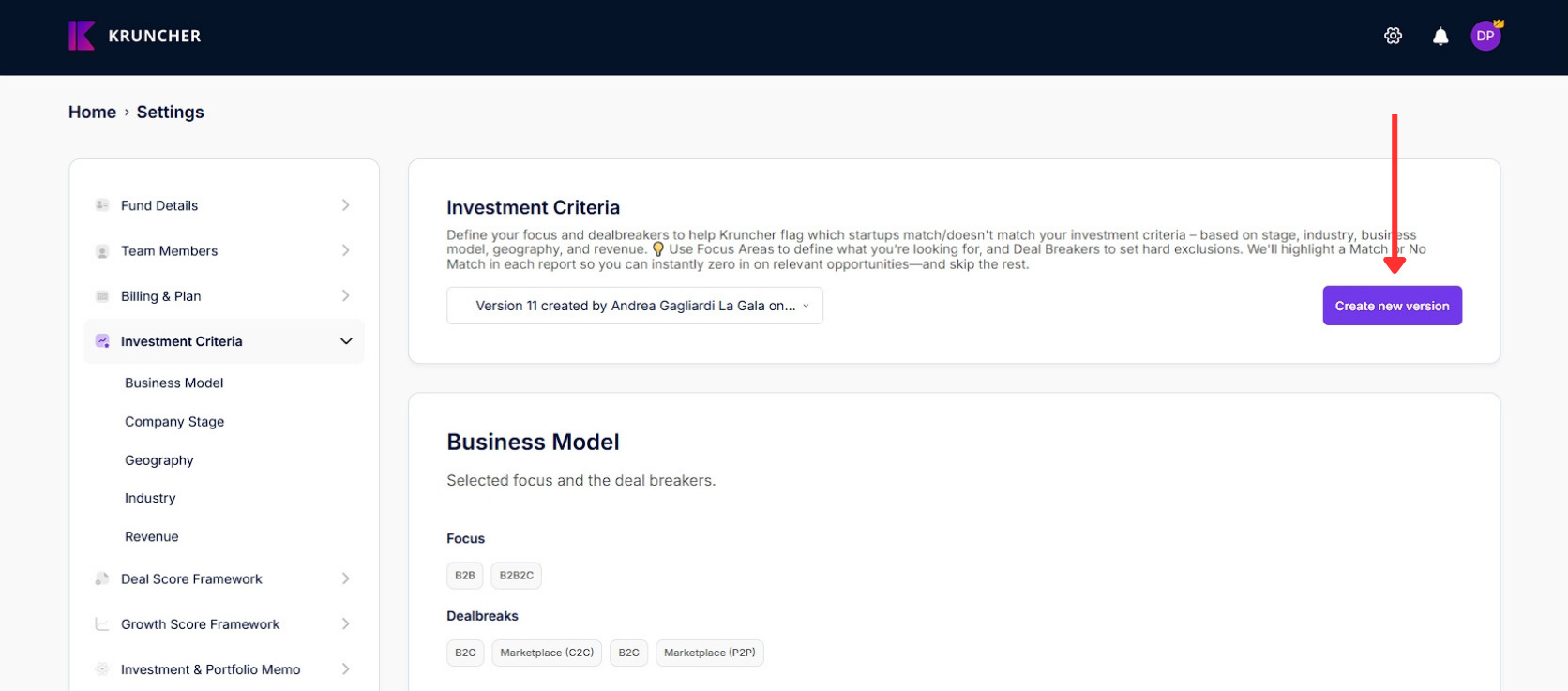Click the Fund Details sidebar icon
This screenshot has height=691, width=1568.
coord(102,204)
